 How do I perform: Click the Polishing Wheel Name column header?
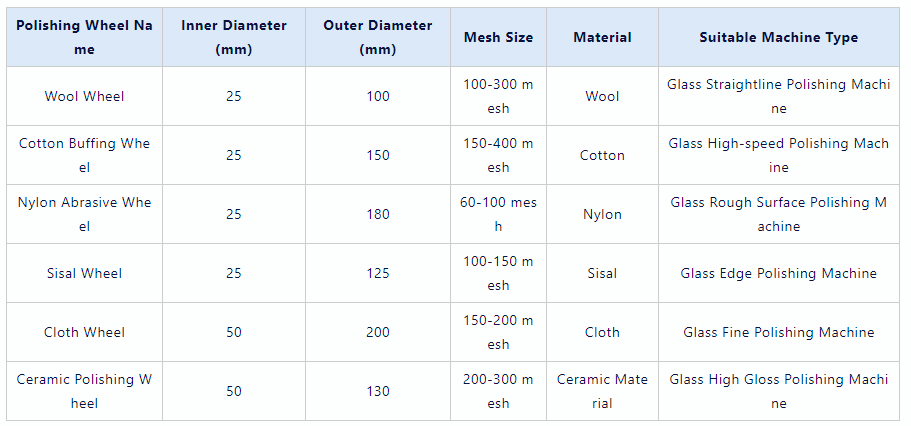pyautogui.click(x=84, y=38)
